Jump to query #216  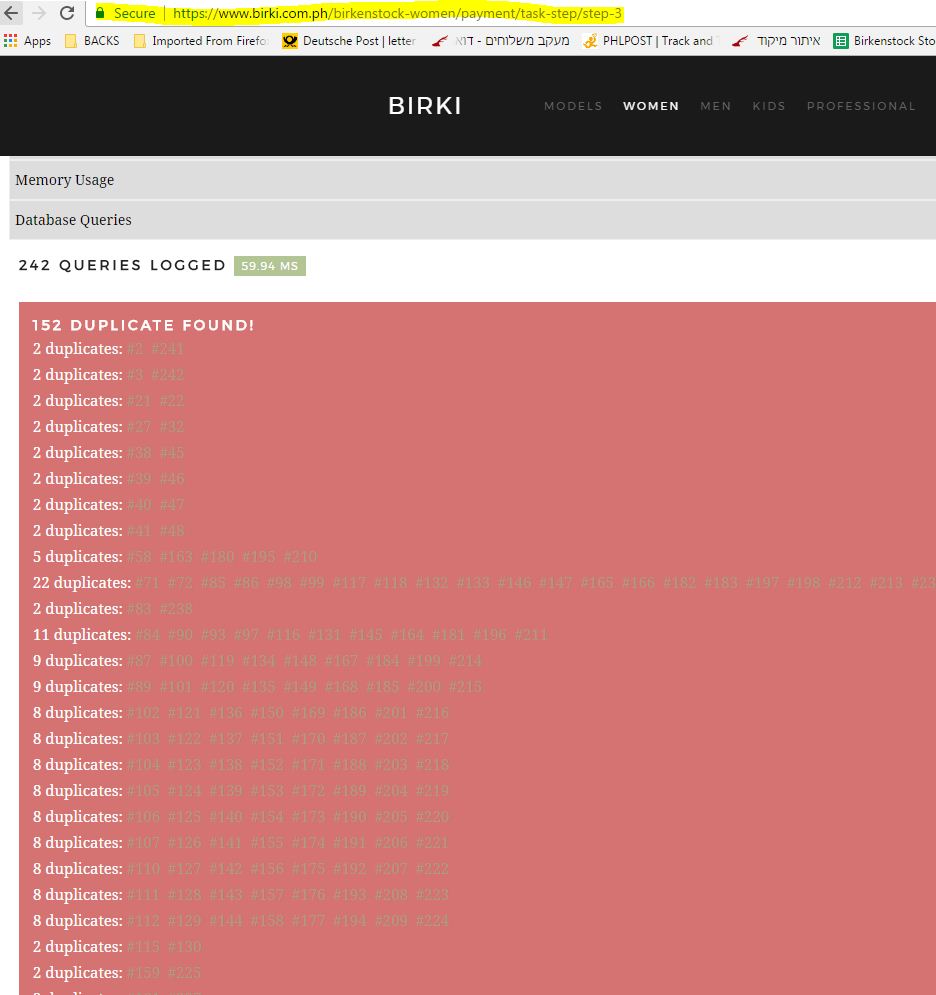pyautogui.click(x=432, y=713)
